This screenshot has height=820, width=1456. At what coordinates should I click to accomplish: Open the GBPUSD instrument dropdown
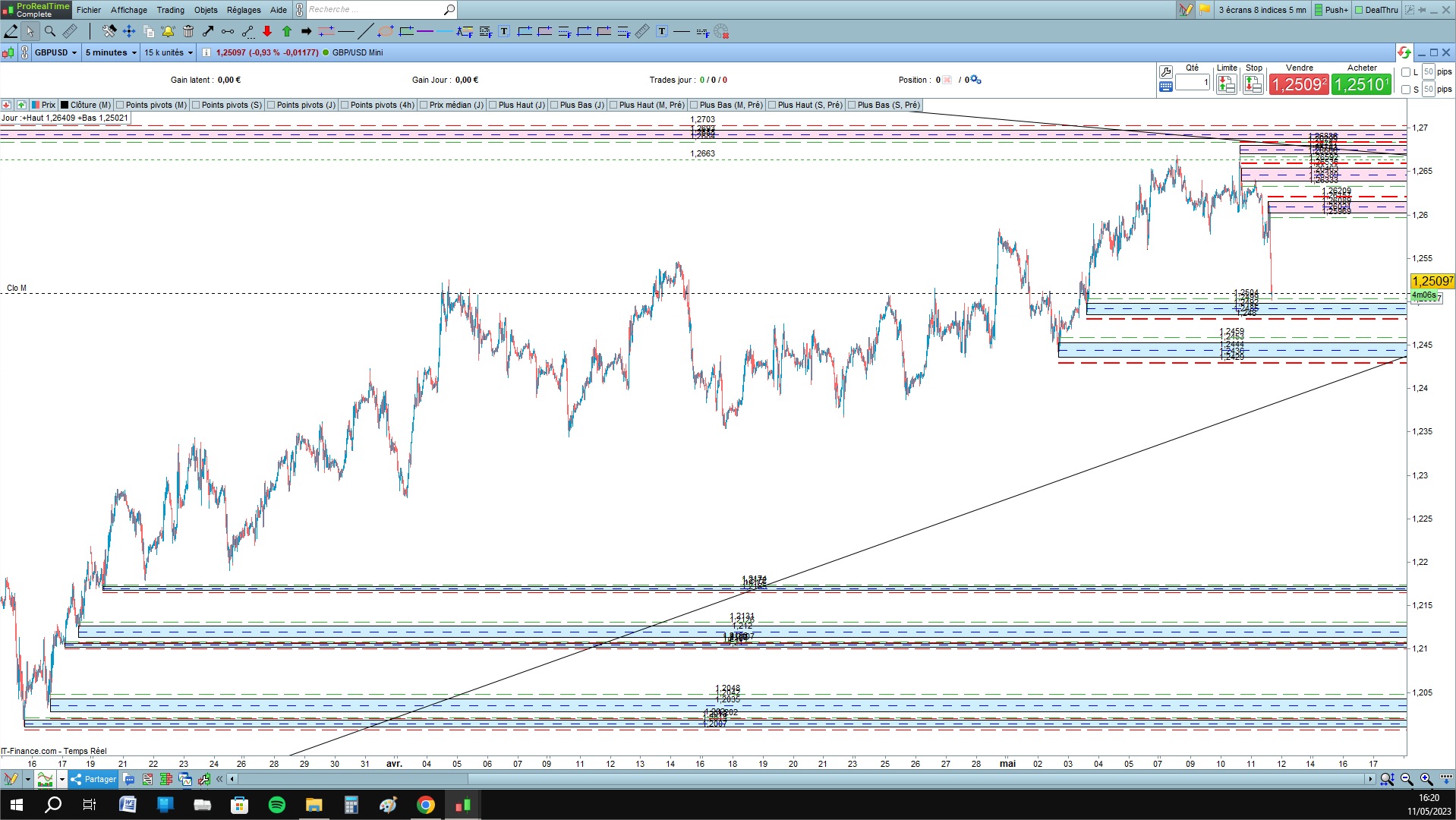[x=55, y=52]
